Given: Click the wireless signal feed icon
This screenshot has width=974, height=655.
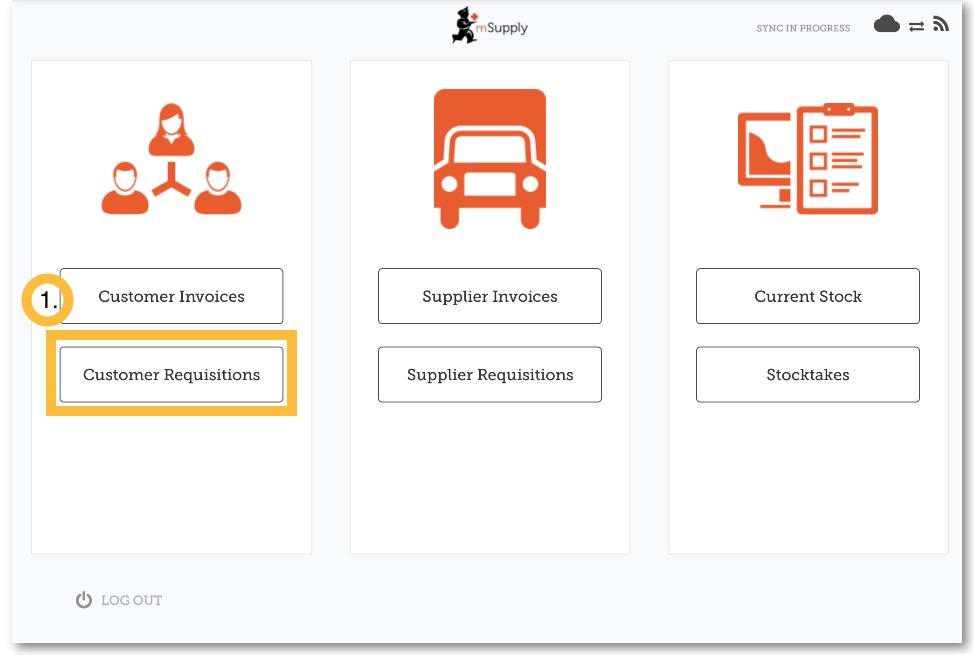Looking at the screenshot, I should pos(940,25).
